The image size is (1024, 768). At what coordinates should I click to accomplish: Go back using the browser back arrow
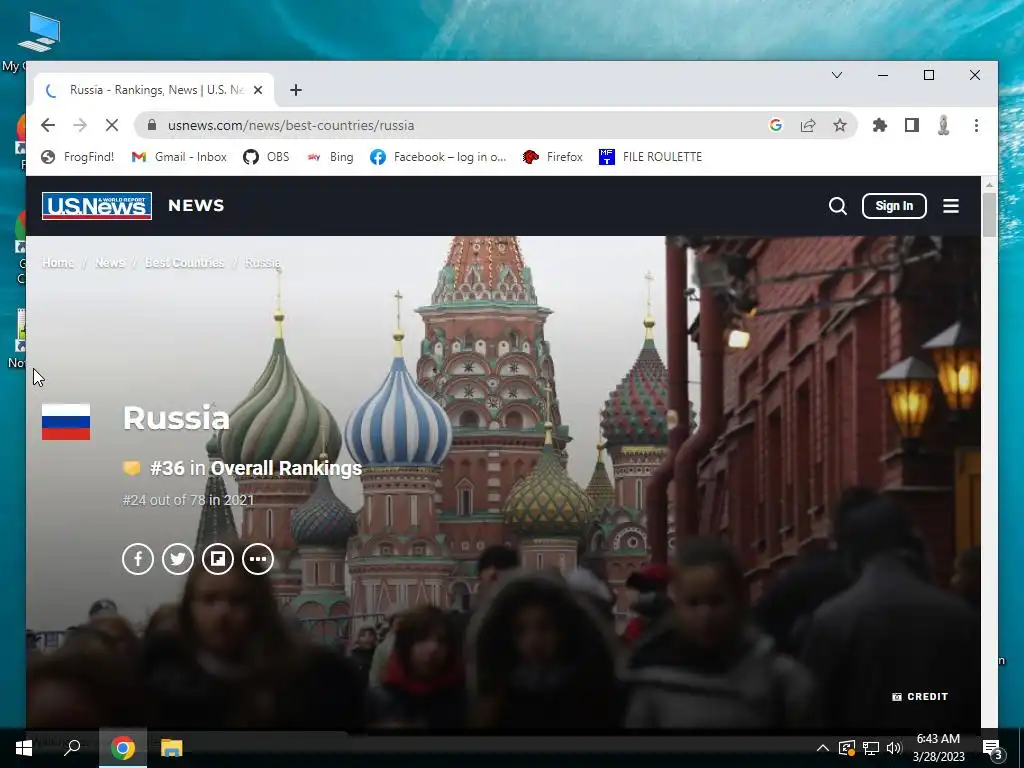[x=48, y=125]
